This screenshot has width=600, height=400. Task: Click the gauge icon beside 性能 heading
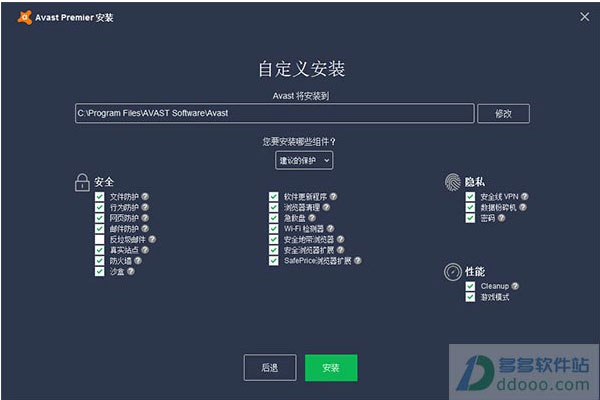tap(453, 272)
